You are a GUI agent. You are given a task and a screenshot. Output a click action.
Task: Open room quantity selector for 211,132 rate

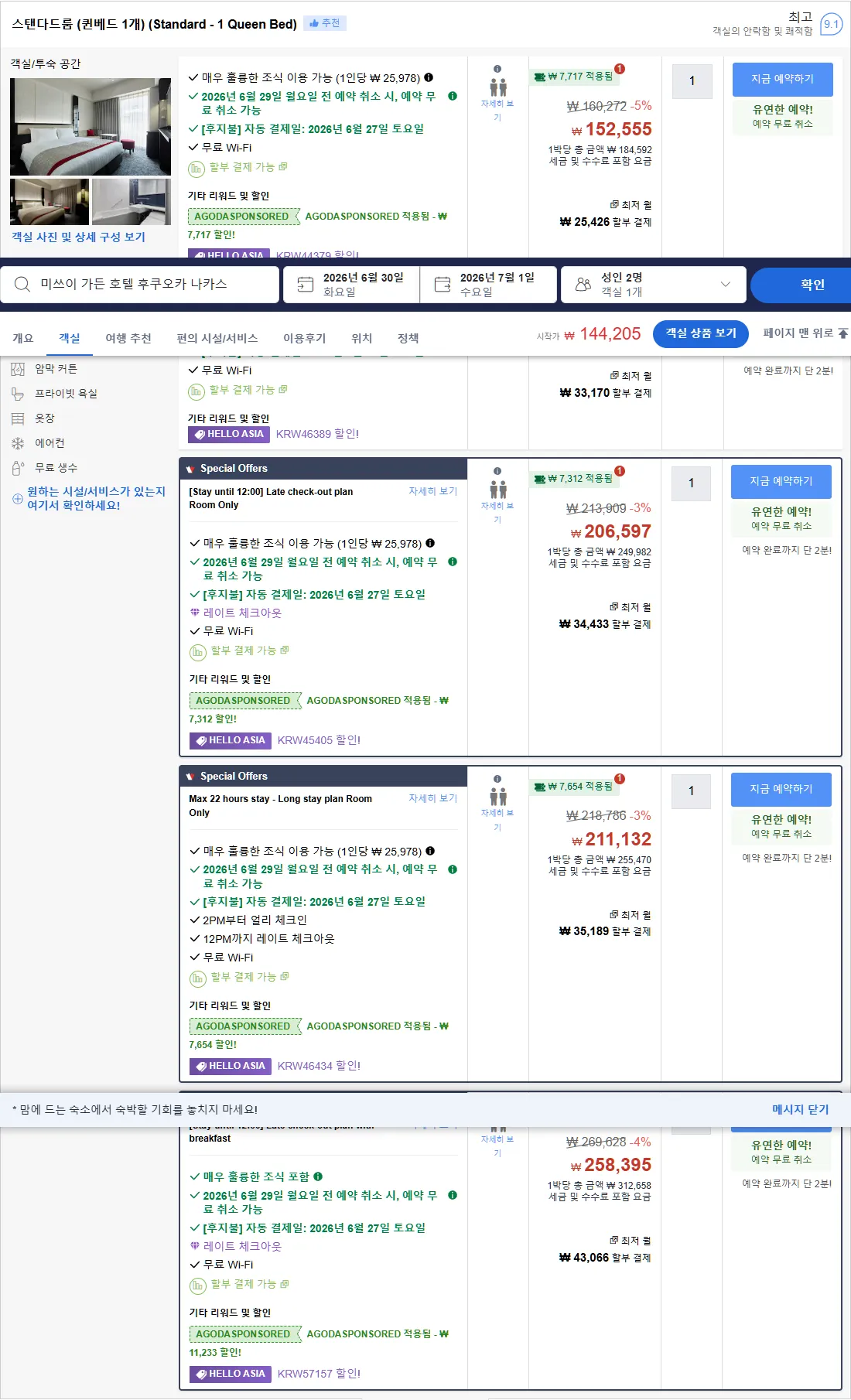tap(691, 791)
